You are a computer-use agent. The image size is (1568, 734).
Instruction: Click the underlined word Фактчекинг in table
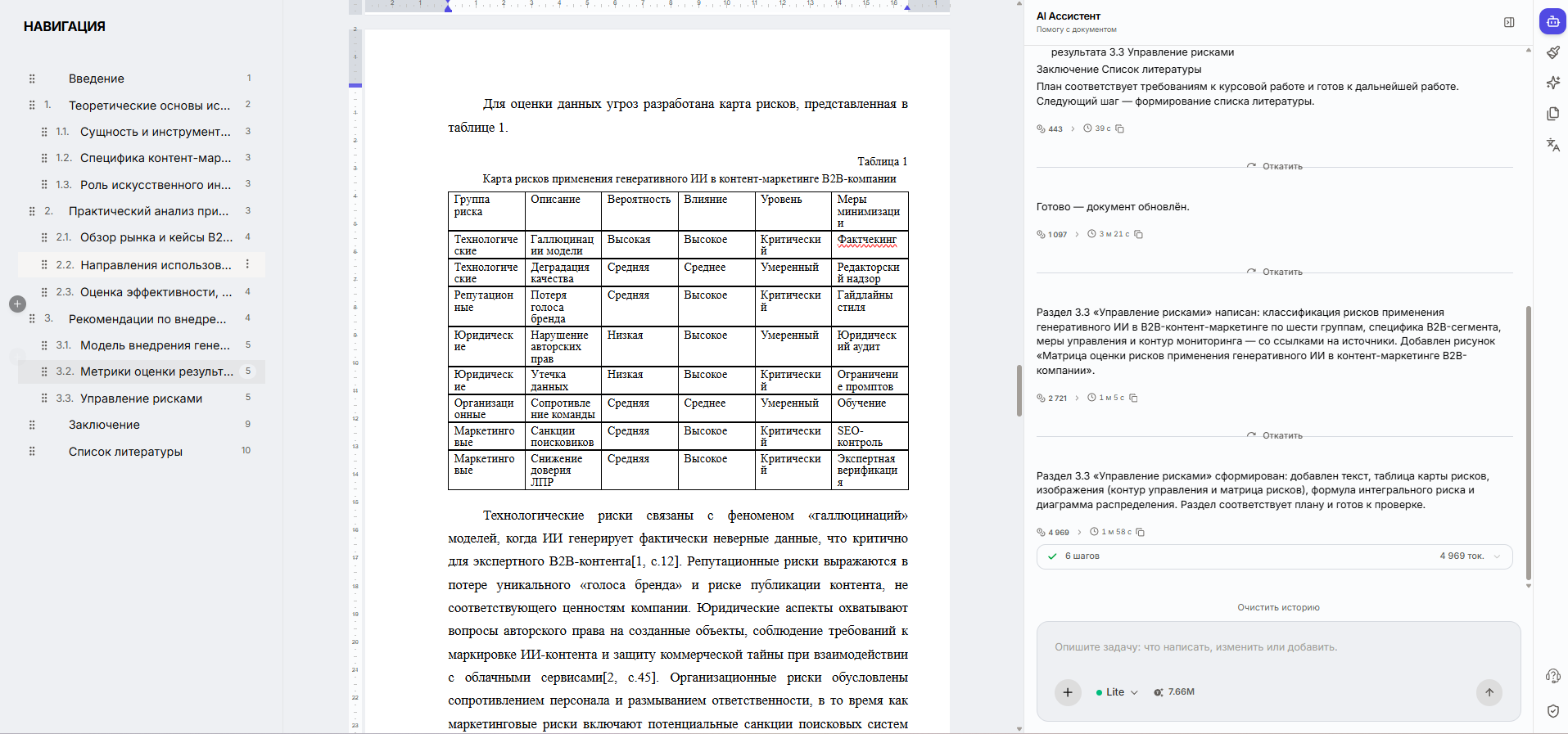pyautogui.click(x=866, y=240)
